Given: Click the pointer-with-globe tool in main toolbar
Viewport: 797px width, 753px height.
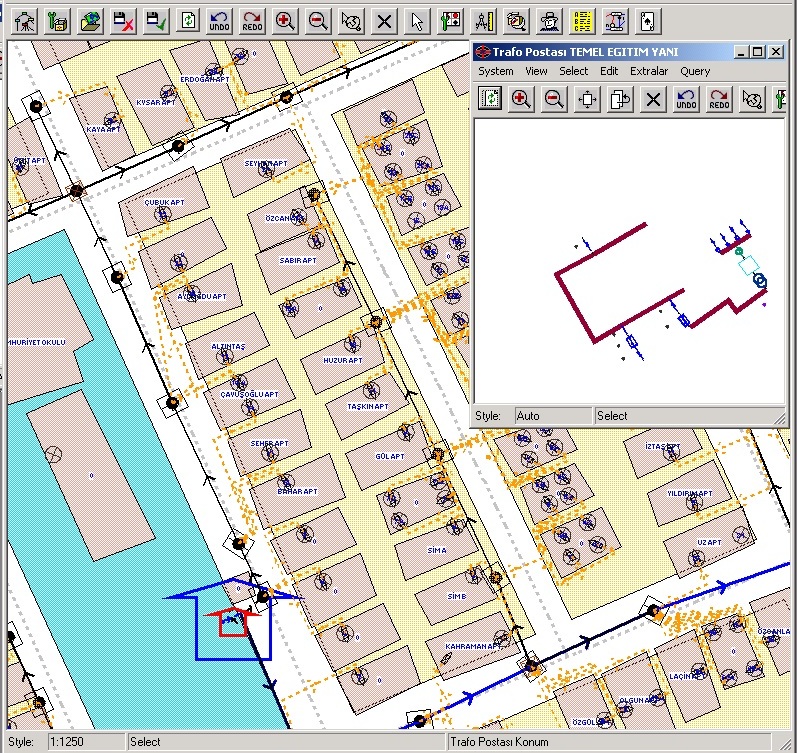Looking at the screenshot, I should tap(351, 21).
